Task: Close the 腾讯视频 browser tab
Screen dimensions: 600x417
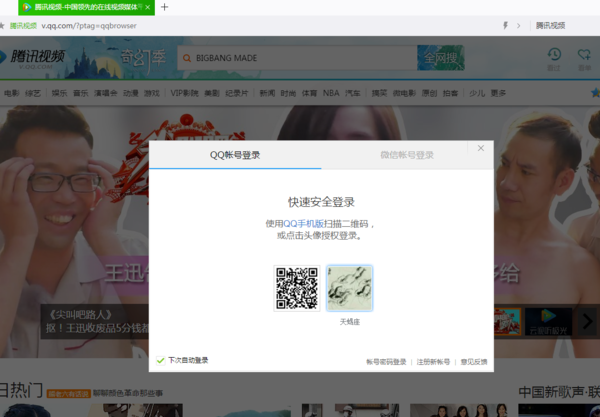Action: coord(148,7)
